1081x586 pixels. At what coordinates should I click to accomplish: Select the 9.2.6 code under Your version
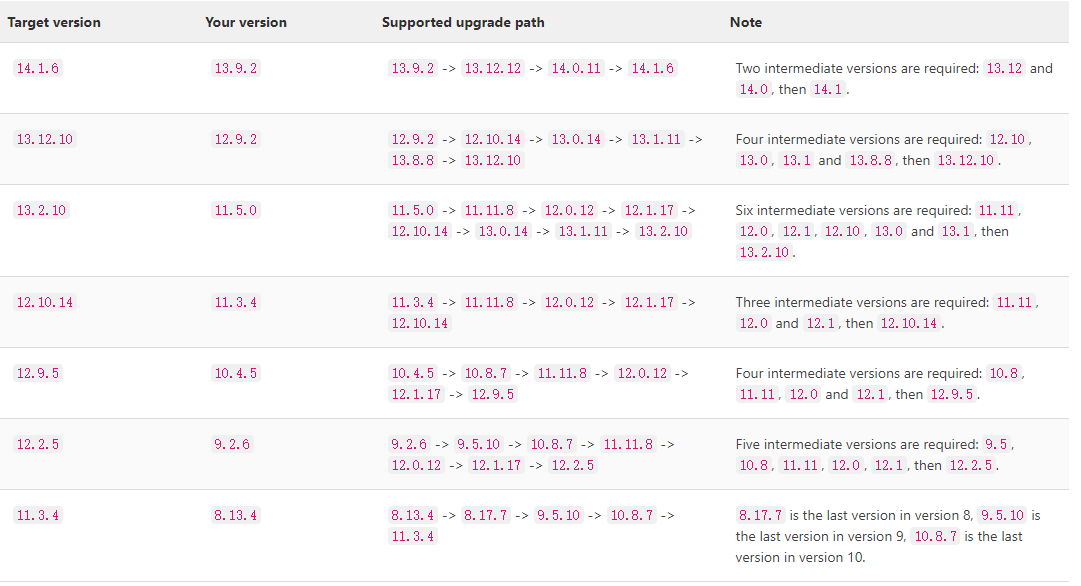[232, 445]
